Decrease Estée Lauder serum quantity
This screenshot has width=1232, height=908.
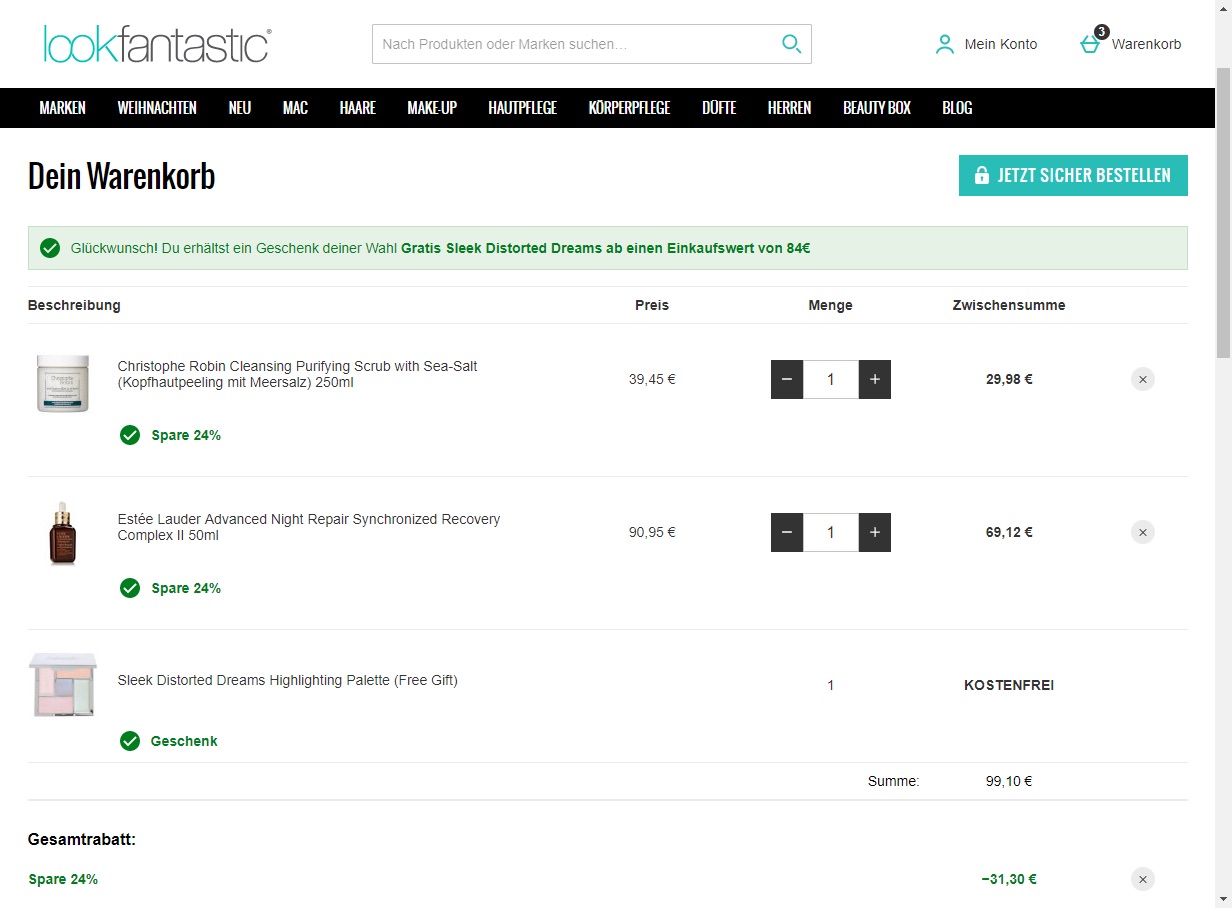pos(787,533)
